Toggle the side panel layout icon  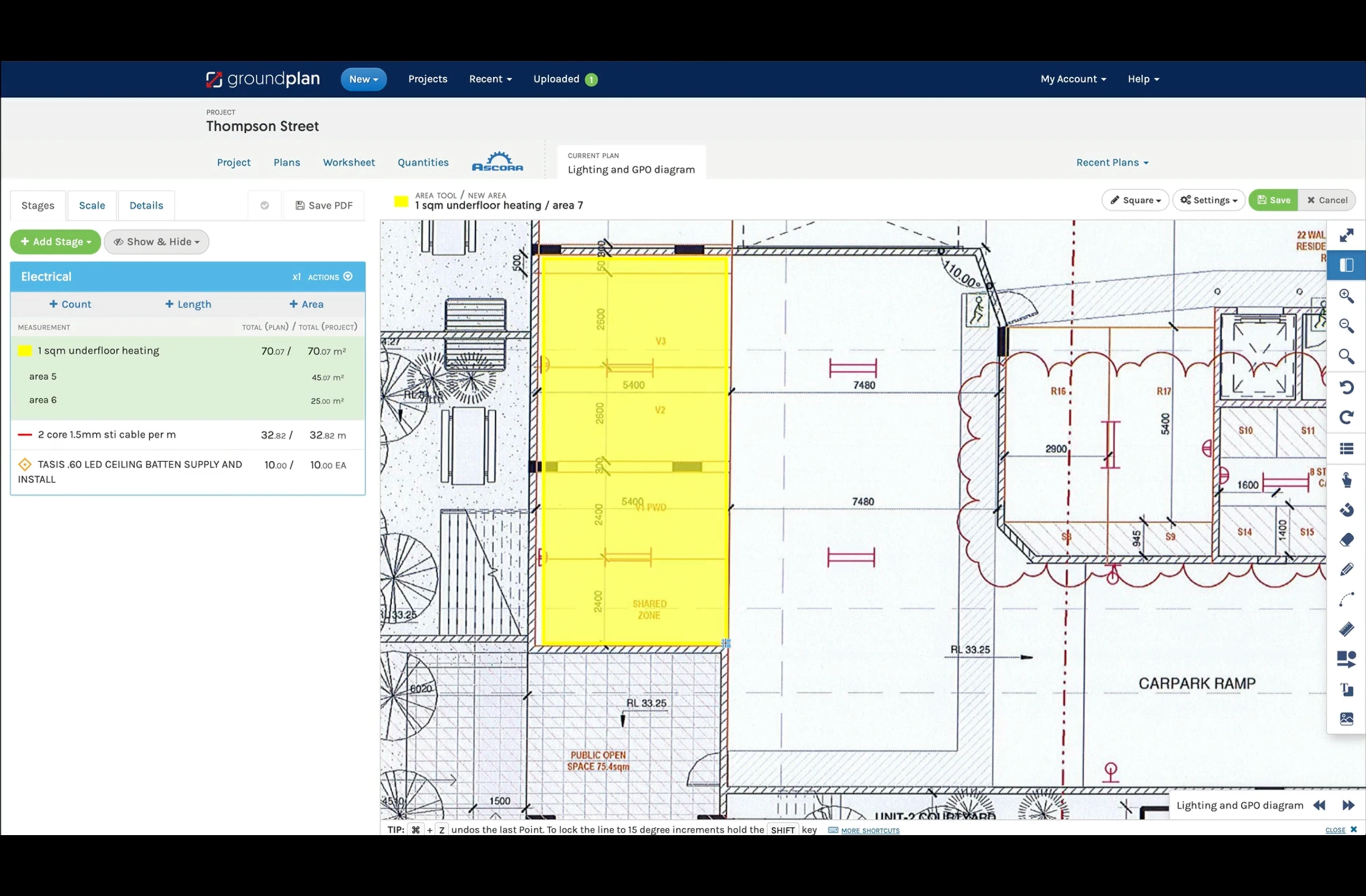click(1347, 265)
